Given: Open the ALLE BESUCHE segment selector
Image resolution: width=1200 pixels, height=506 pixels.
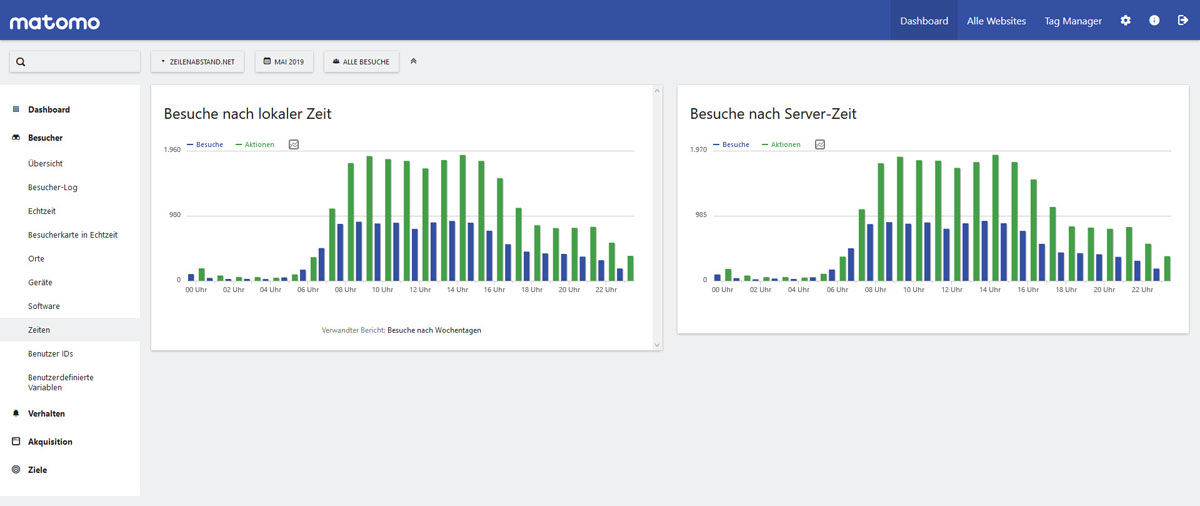Looking at the screenshot, I should [361, 62].
